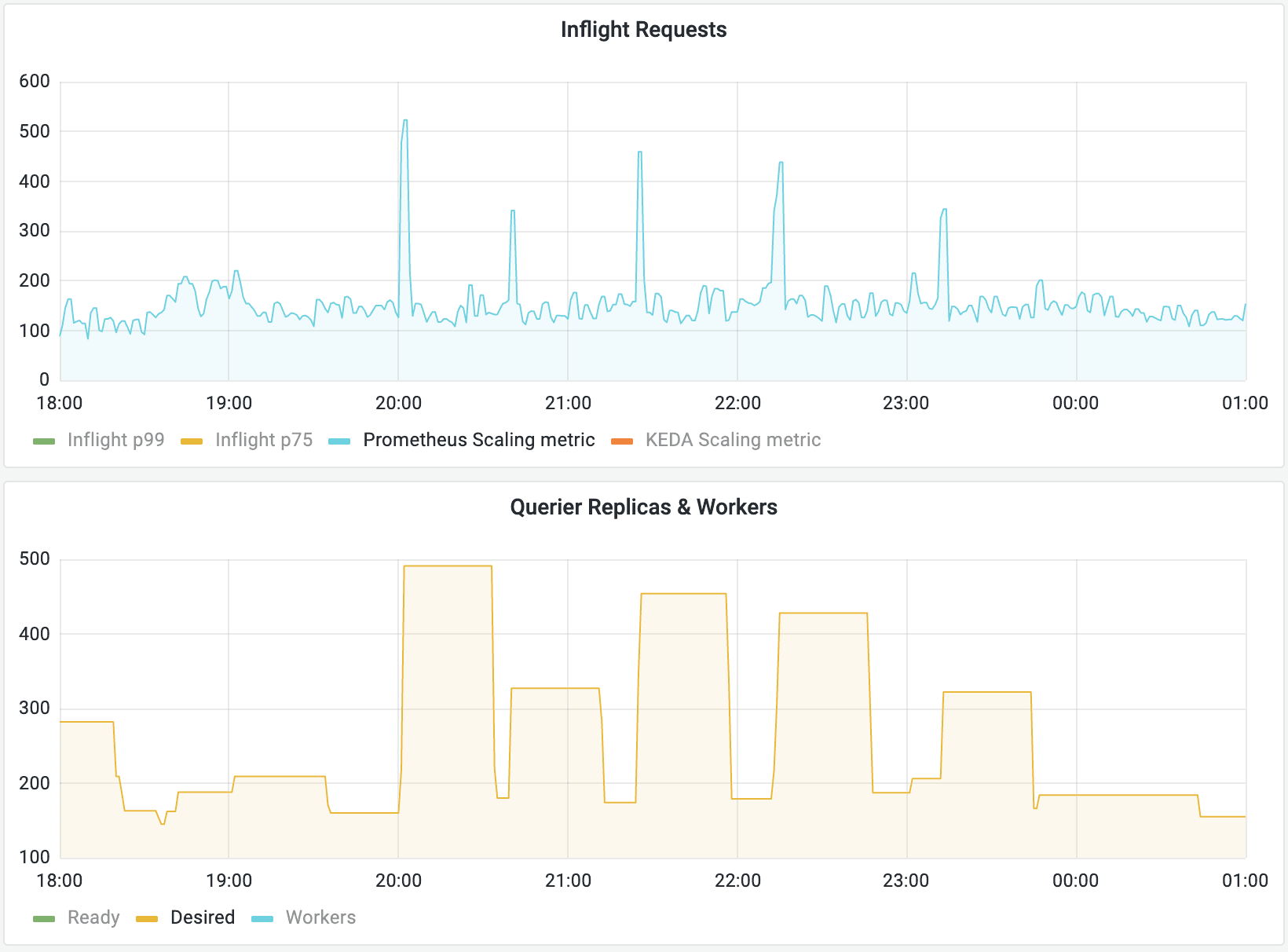The height and width of the screenshot is (952, 1288).
Task: Click the orange KEDA Scaling metric color marker
Action: (x=623, y=440)
